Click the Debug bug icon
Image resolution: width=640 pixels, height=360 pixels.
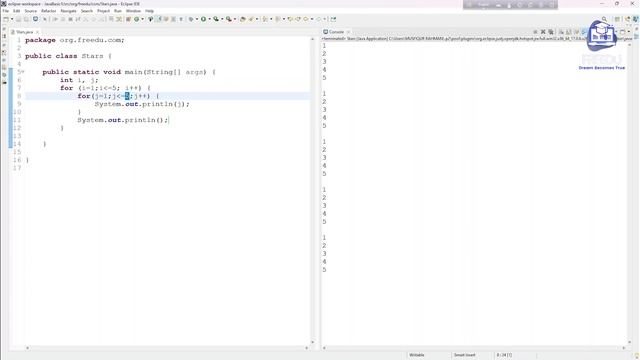click(191, 19)
